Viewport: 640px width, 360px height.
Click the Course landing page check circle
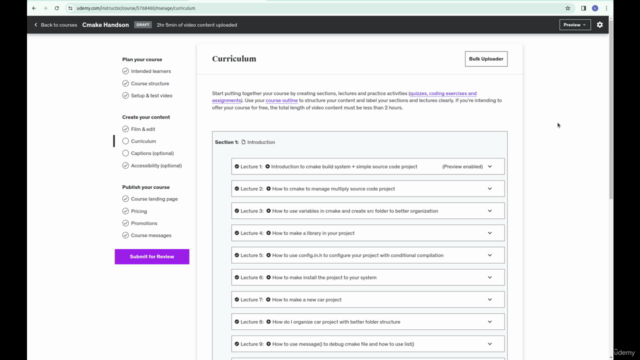125,199
